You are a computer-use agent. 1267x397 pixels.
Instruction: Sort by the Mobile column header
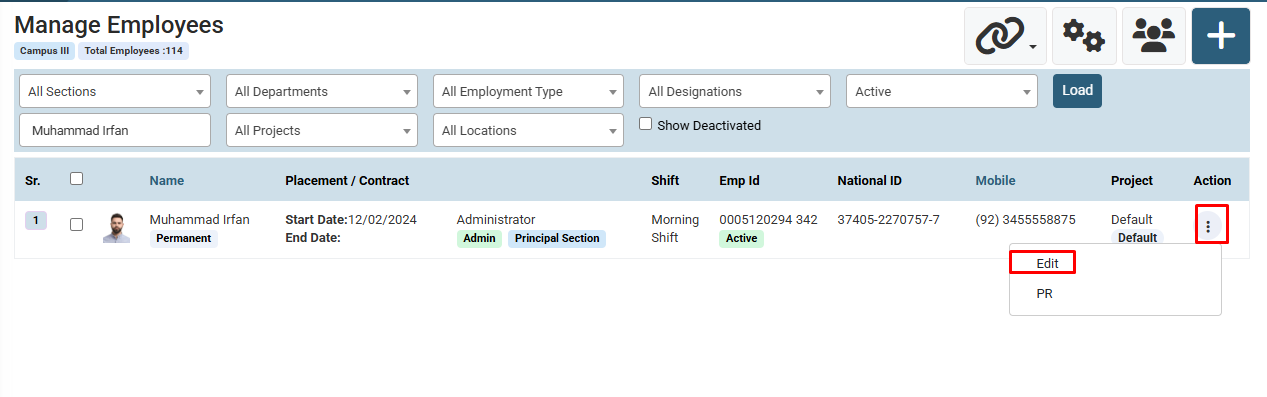(995, 181)
